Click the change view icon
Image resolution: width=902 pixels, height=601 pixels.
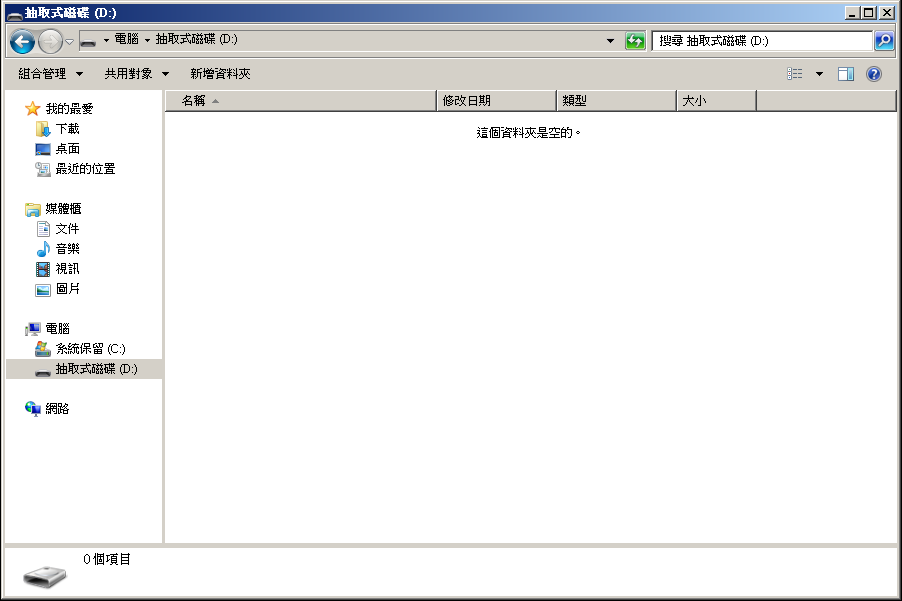click(x=795, y=74)
